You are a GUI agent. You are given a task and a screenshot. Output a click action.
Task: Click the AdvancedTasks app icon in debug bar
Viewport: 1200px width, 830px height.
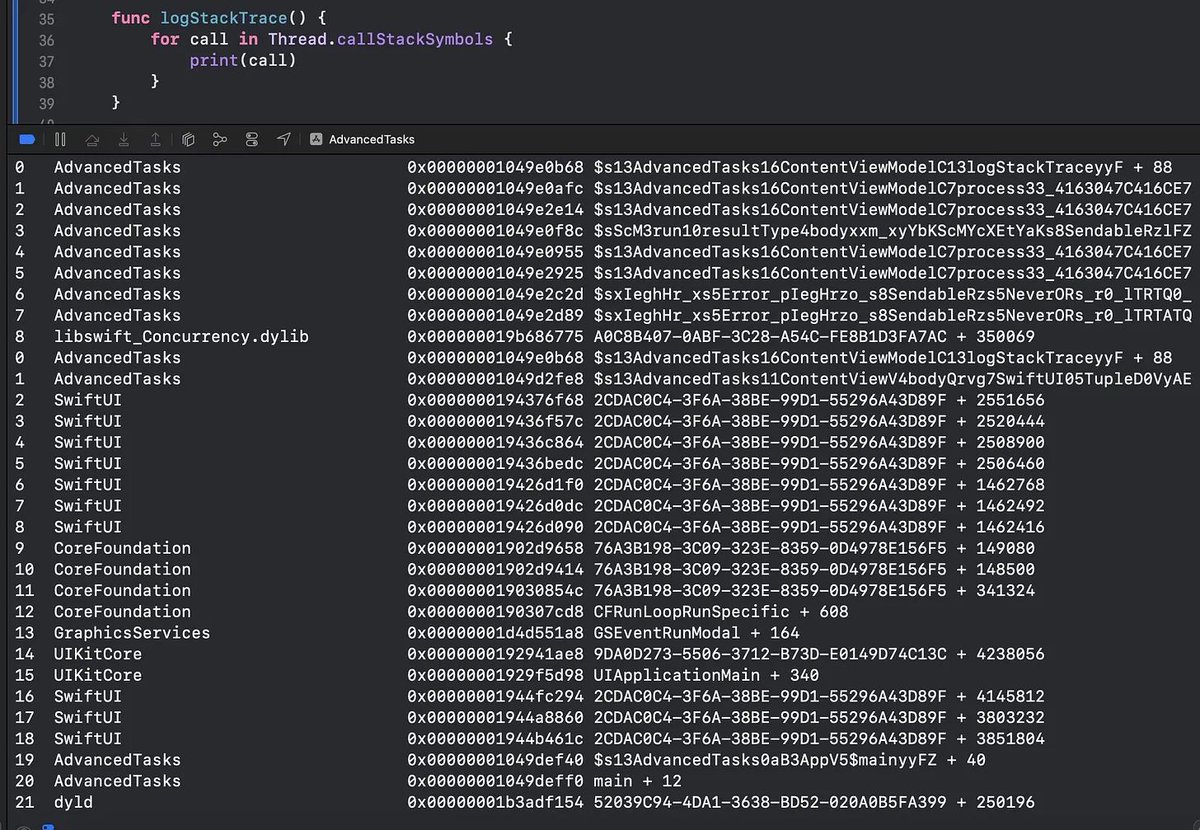(316, 139)
